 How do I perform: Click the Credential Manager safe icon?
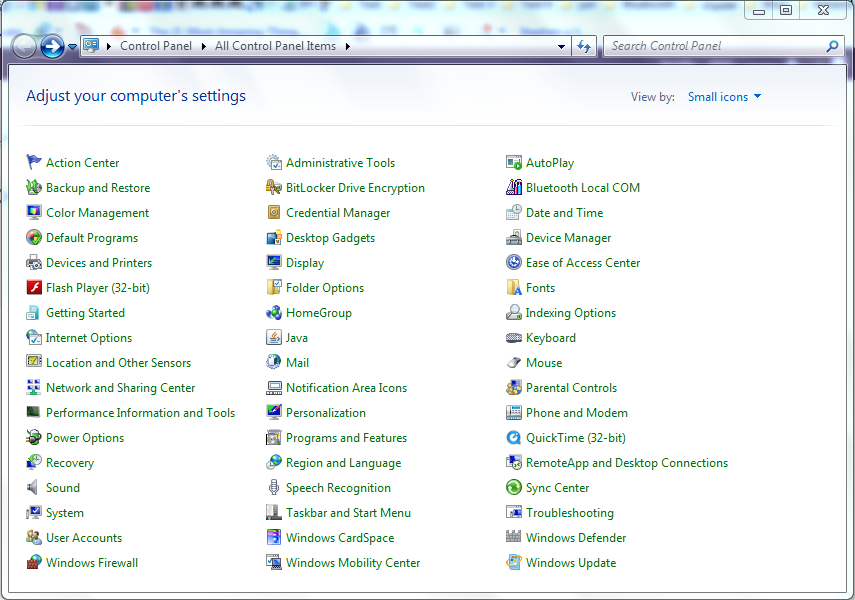pyautogui.click(x=274, y=212)
